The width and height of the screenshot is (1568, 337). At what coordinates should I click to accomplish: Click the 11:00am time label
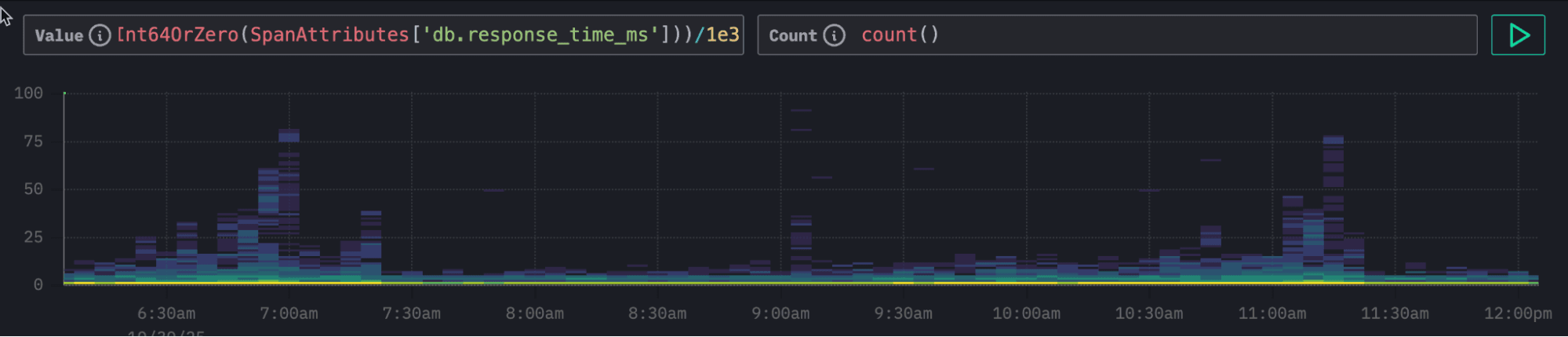(x=1272, y=313)
